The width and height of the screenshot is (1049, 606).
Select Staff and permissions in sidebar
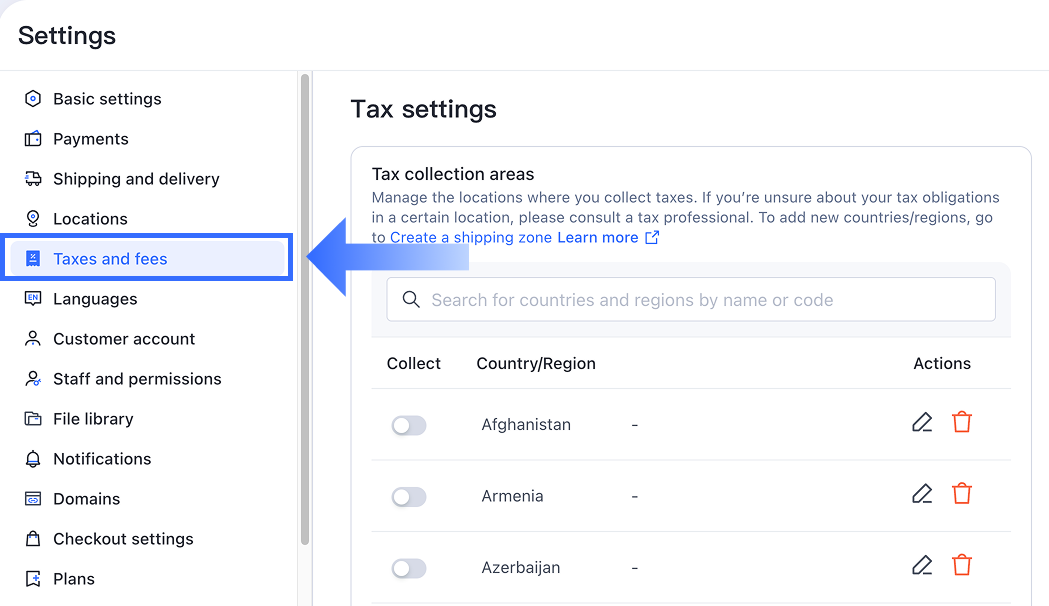pos(137,379)
